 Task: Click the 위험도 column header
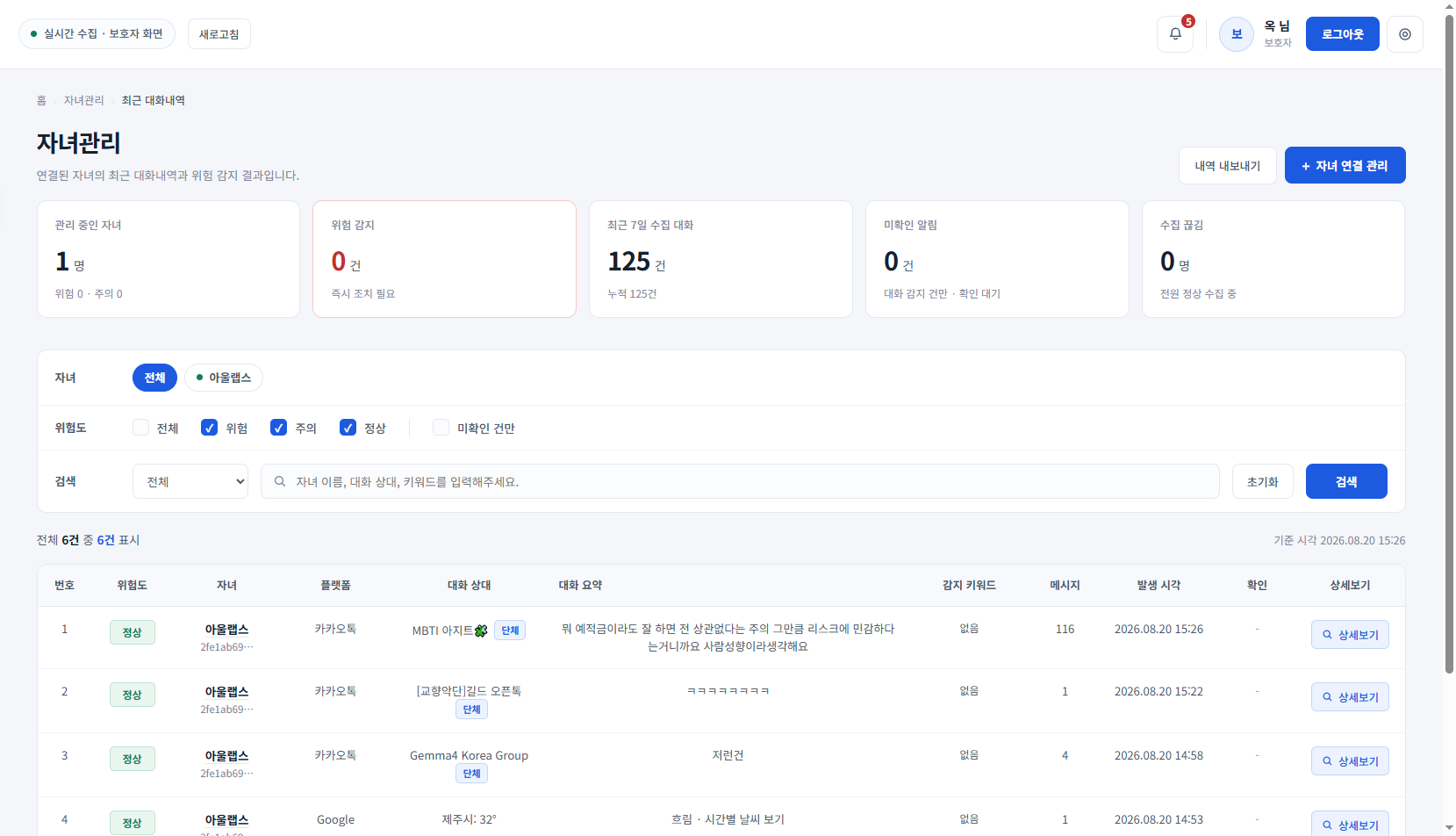coord(132,585)
